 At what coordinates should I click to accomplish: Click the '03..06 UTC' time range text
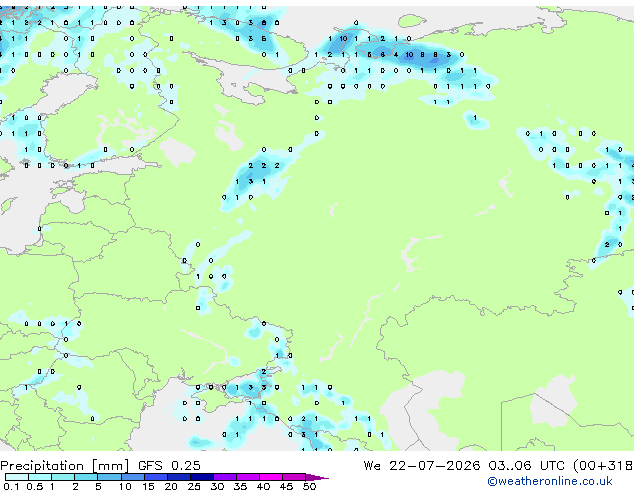tap(526, 466)
